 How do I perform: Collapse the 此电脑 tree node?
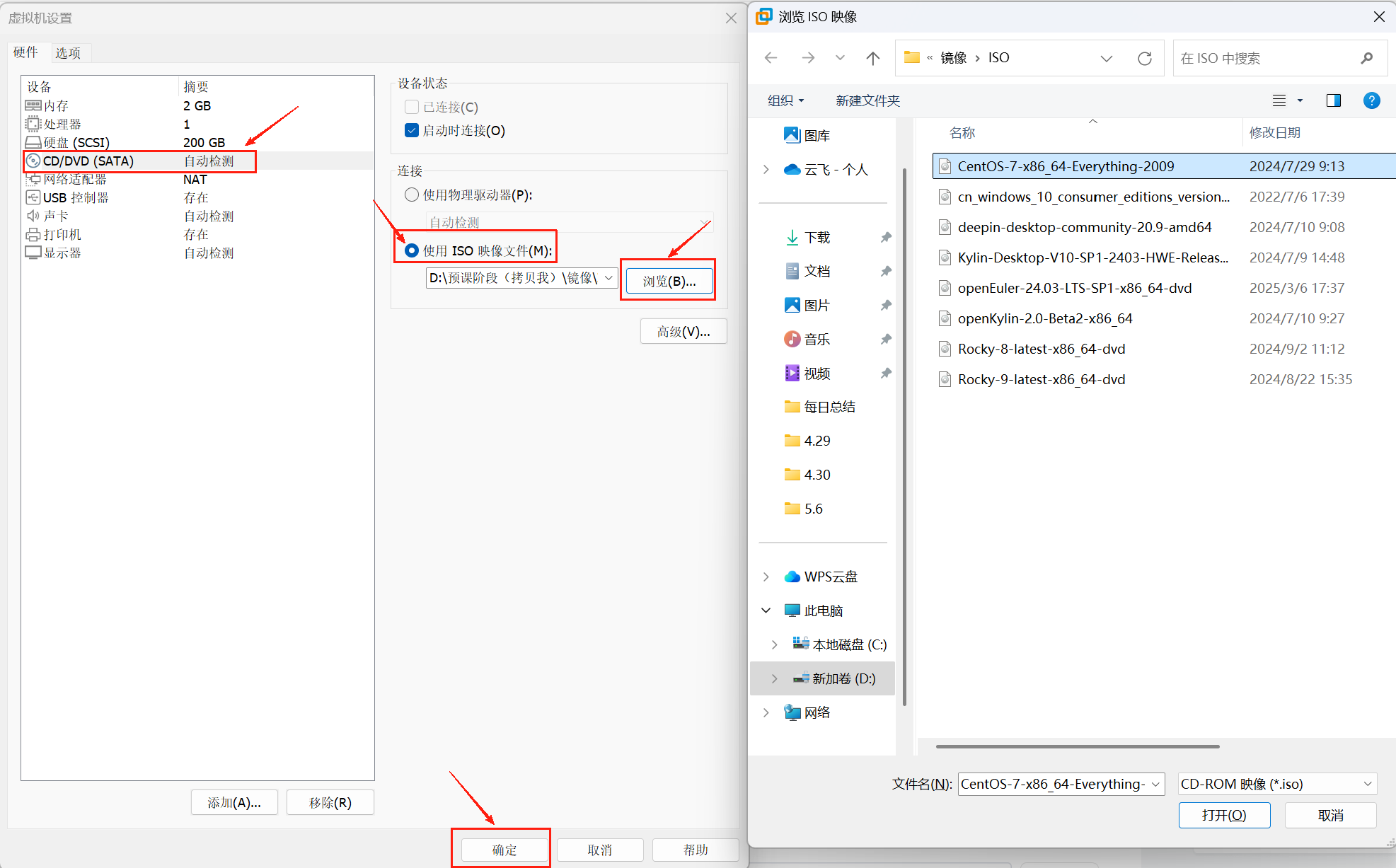[x=766, y=610]
